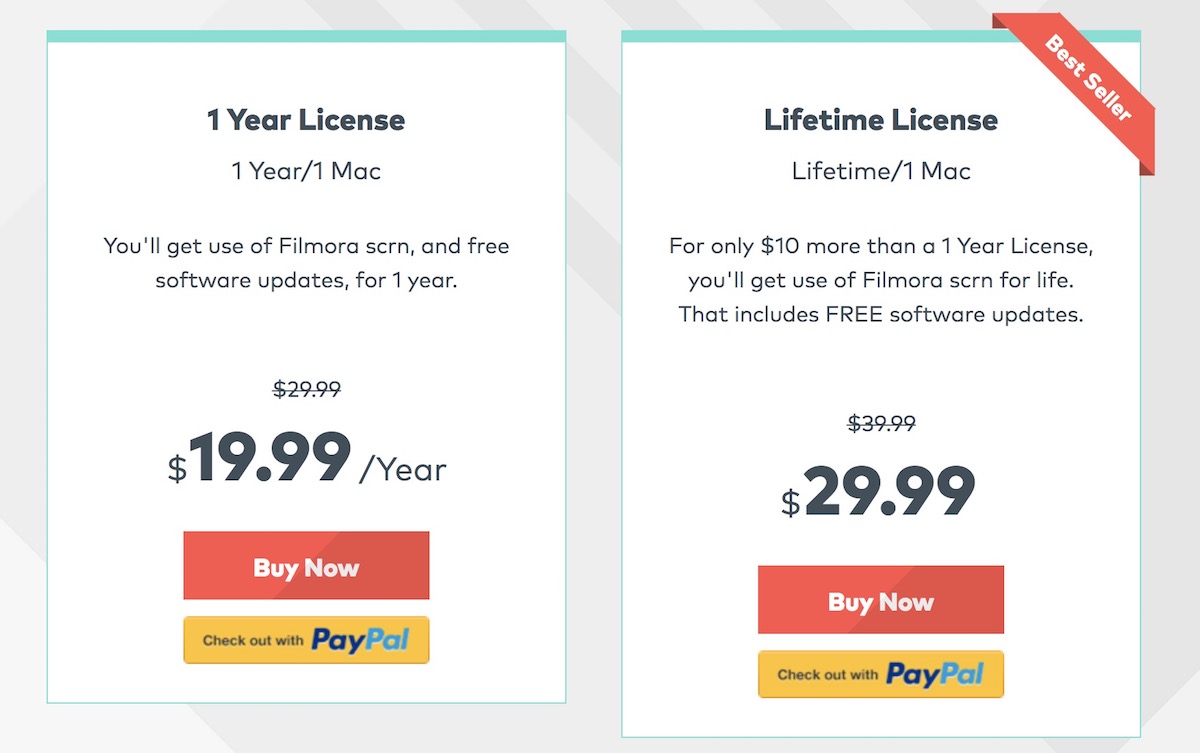Click the /Year label beside the price
Viewport: 1200px width, 753px height.
tap(403, 469)
